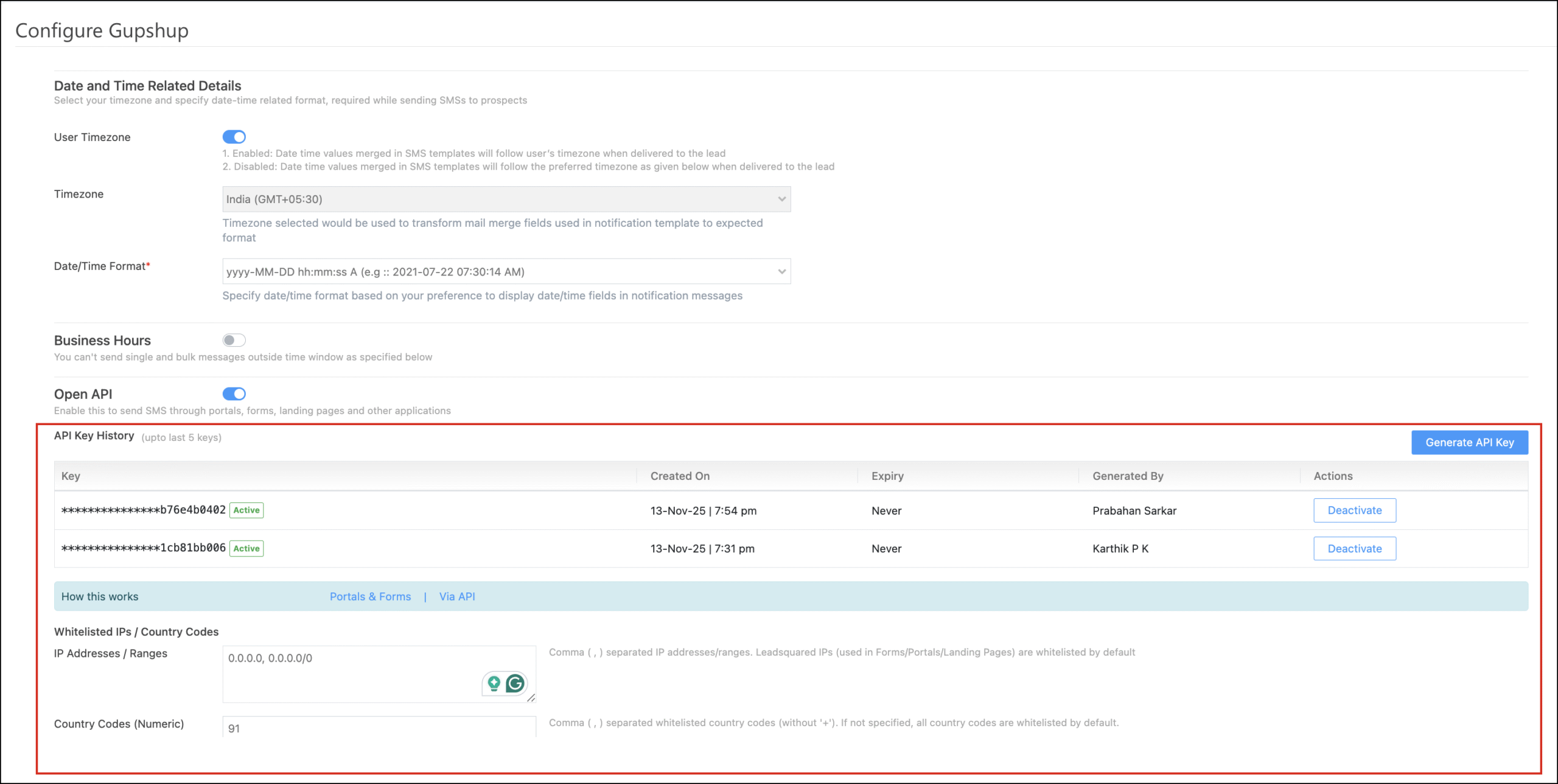Click the Active badge on key ending b76e4b0402
This screenshot has height=784, width=1558.
coord(246,510)
